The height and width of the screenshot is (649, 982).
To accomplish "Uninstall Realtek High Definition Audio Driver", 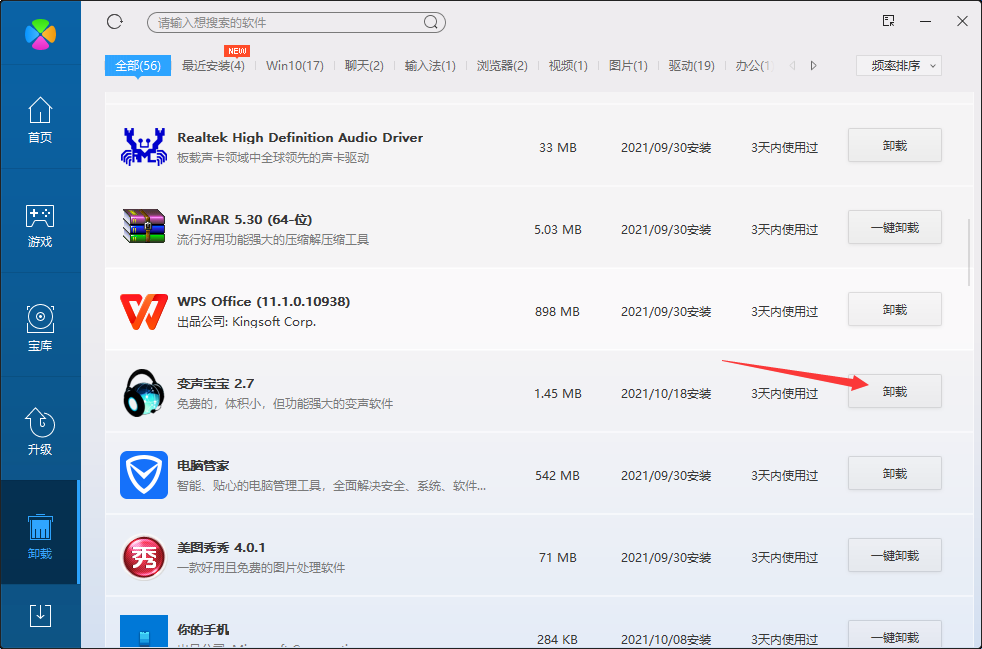I will (895, 145).
